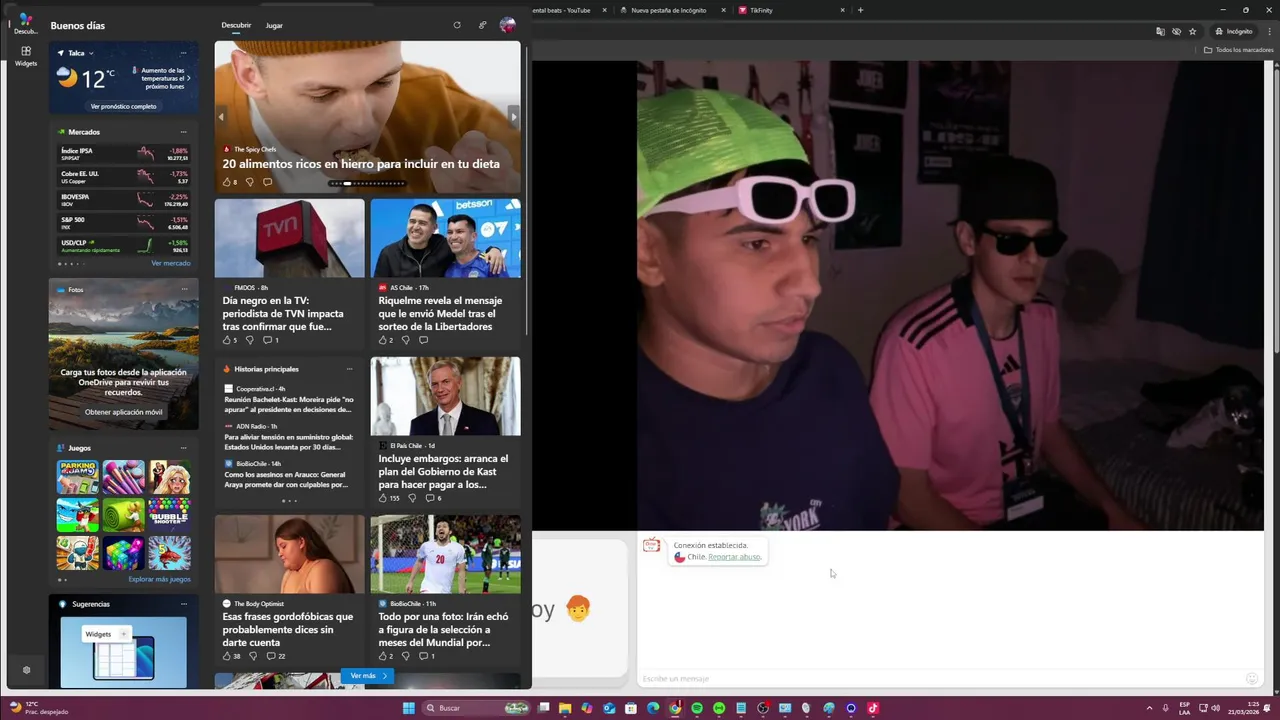Select Índice IPSA market row
The height and width of the screenshot is (720, 1280).
[x=124, y=154]
